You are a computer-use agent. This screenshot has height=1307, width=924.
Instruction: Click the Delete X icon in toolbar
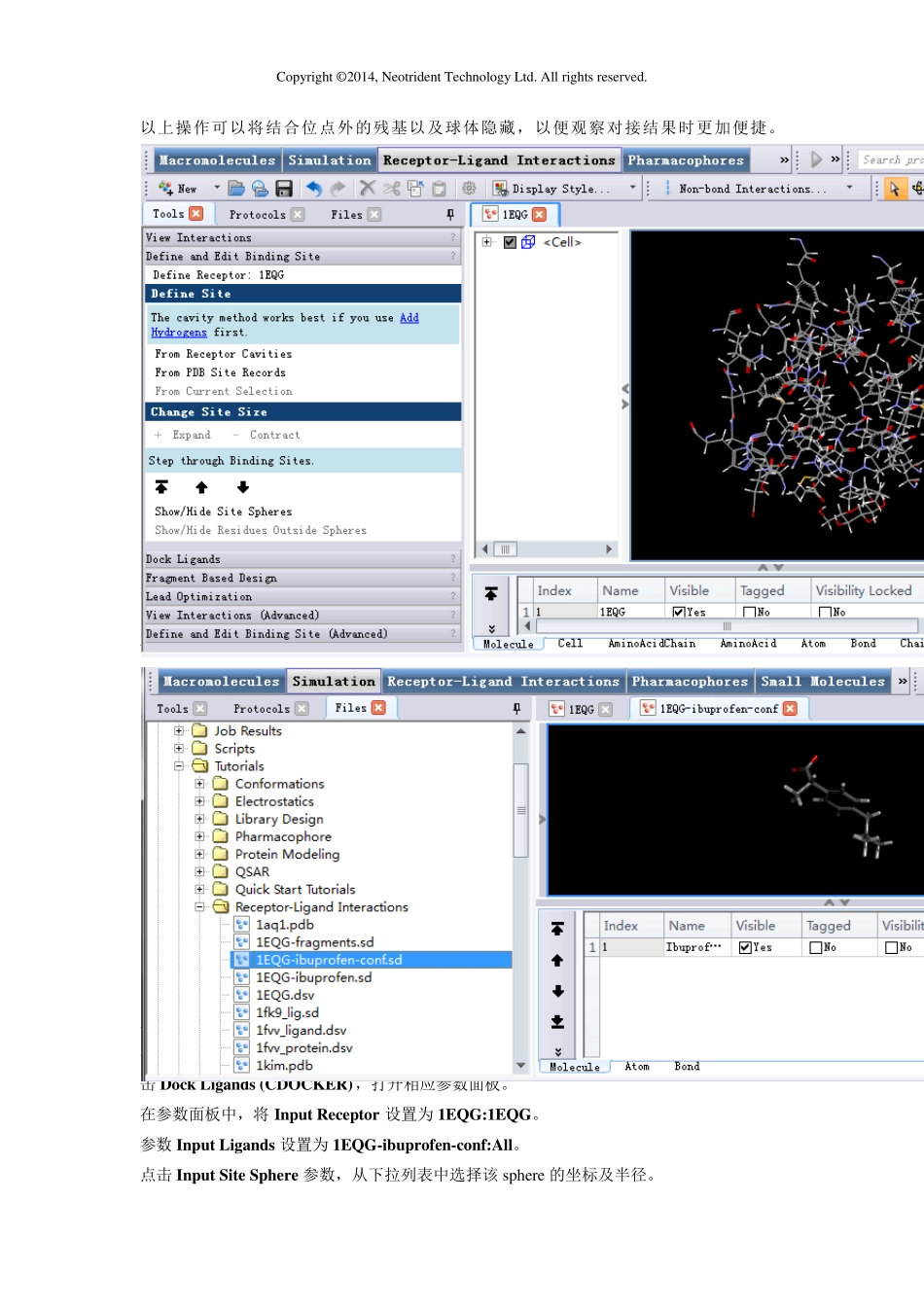[367, 189]
